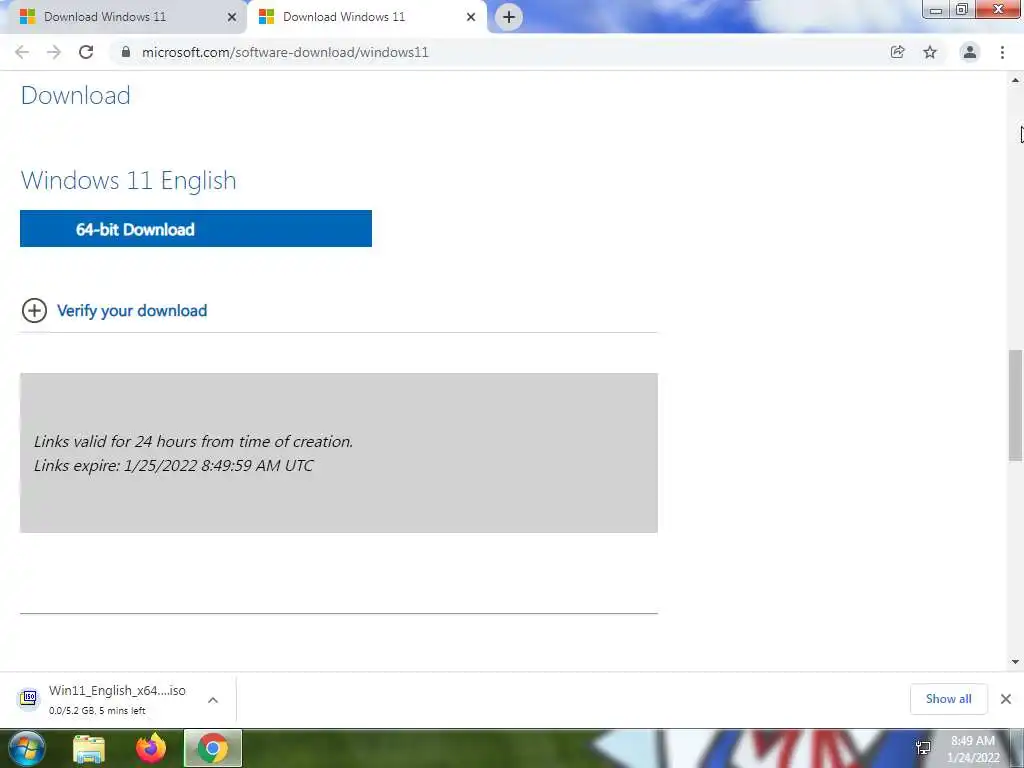Open the Win11 ISO file icon in downloads bar
This screenshot has height=768, width=1024.
[29, 698]
